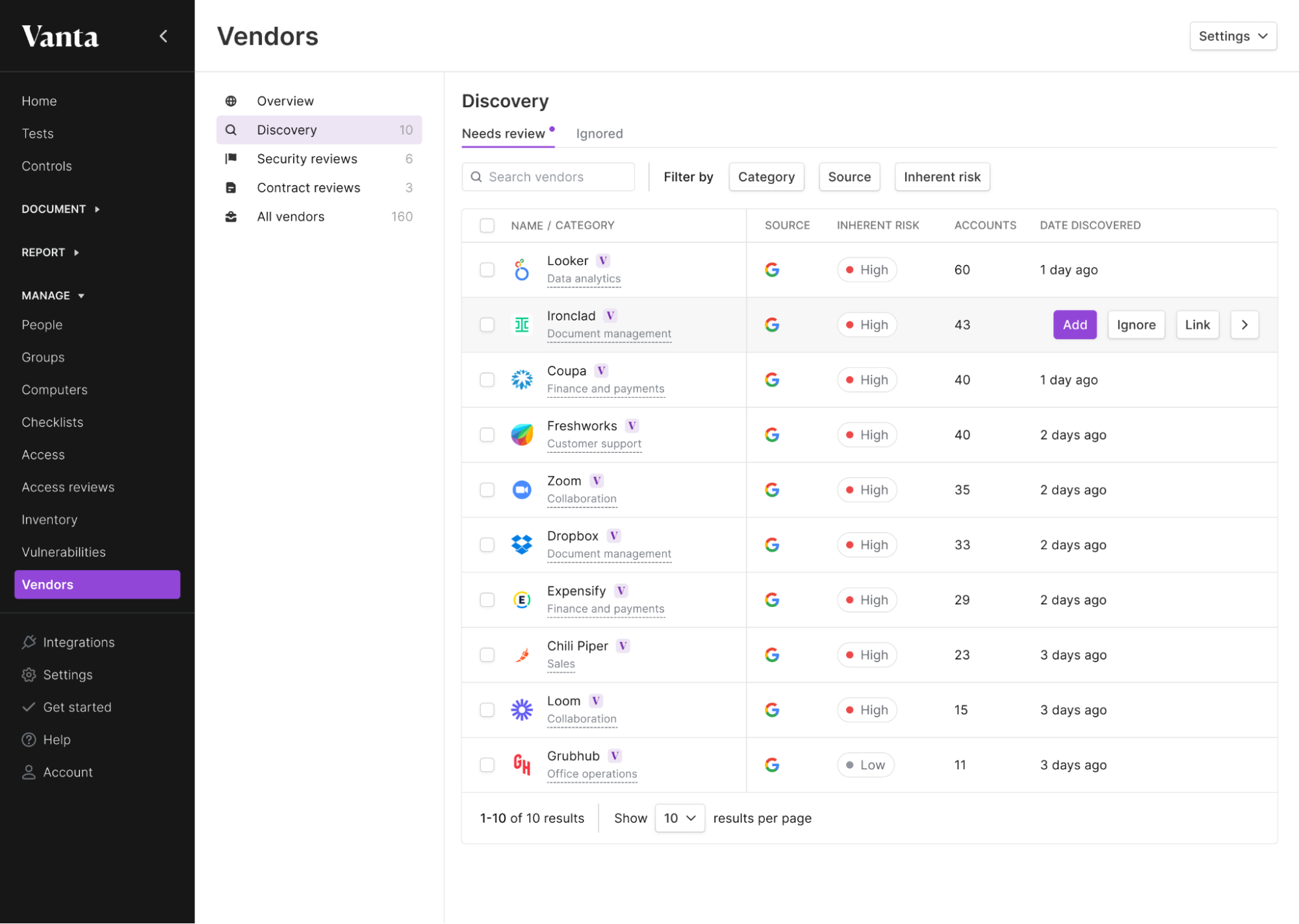Open the results per page dropdown
The image size is (1299, 924).
[x=679, y=818]
